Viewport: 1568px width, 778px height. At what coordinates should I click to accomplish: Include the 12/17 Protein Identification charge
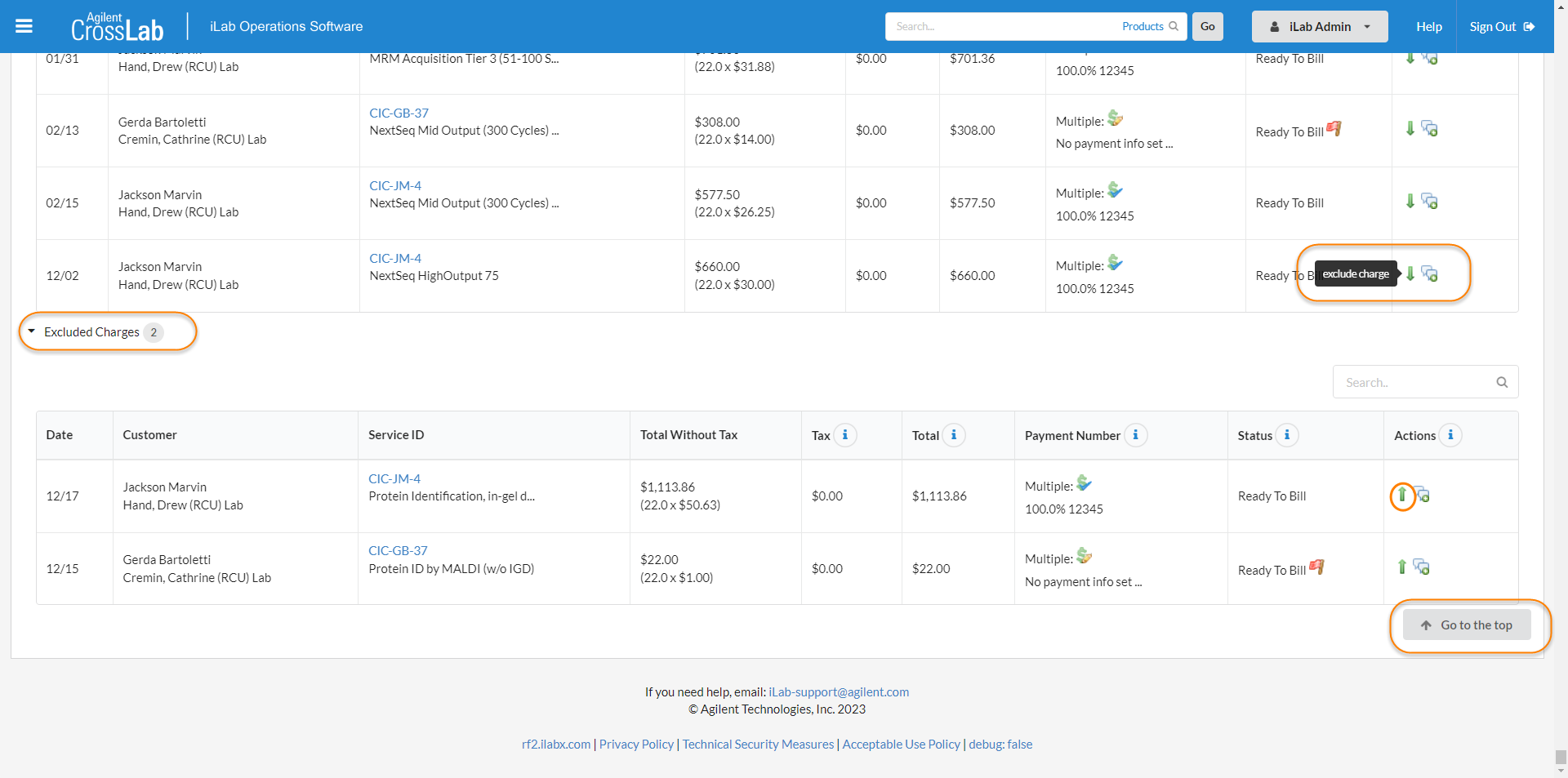[x=1402, y=495]
